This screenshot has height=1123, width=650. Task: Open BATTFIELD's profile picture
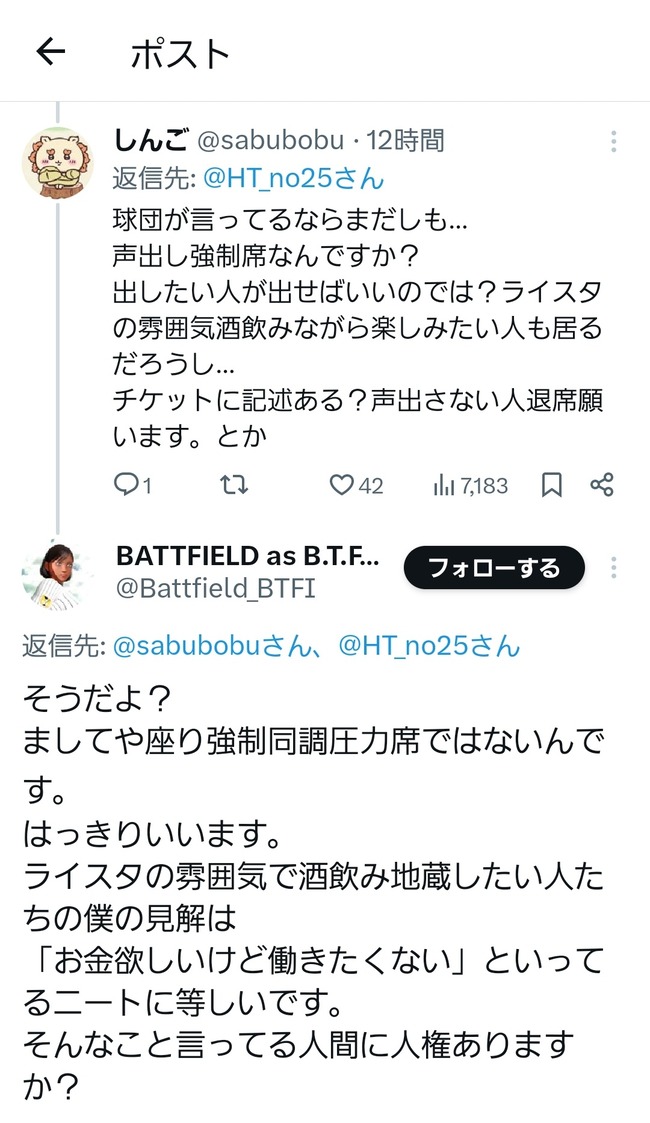click(x=57, y=575)
